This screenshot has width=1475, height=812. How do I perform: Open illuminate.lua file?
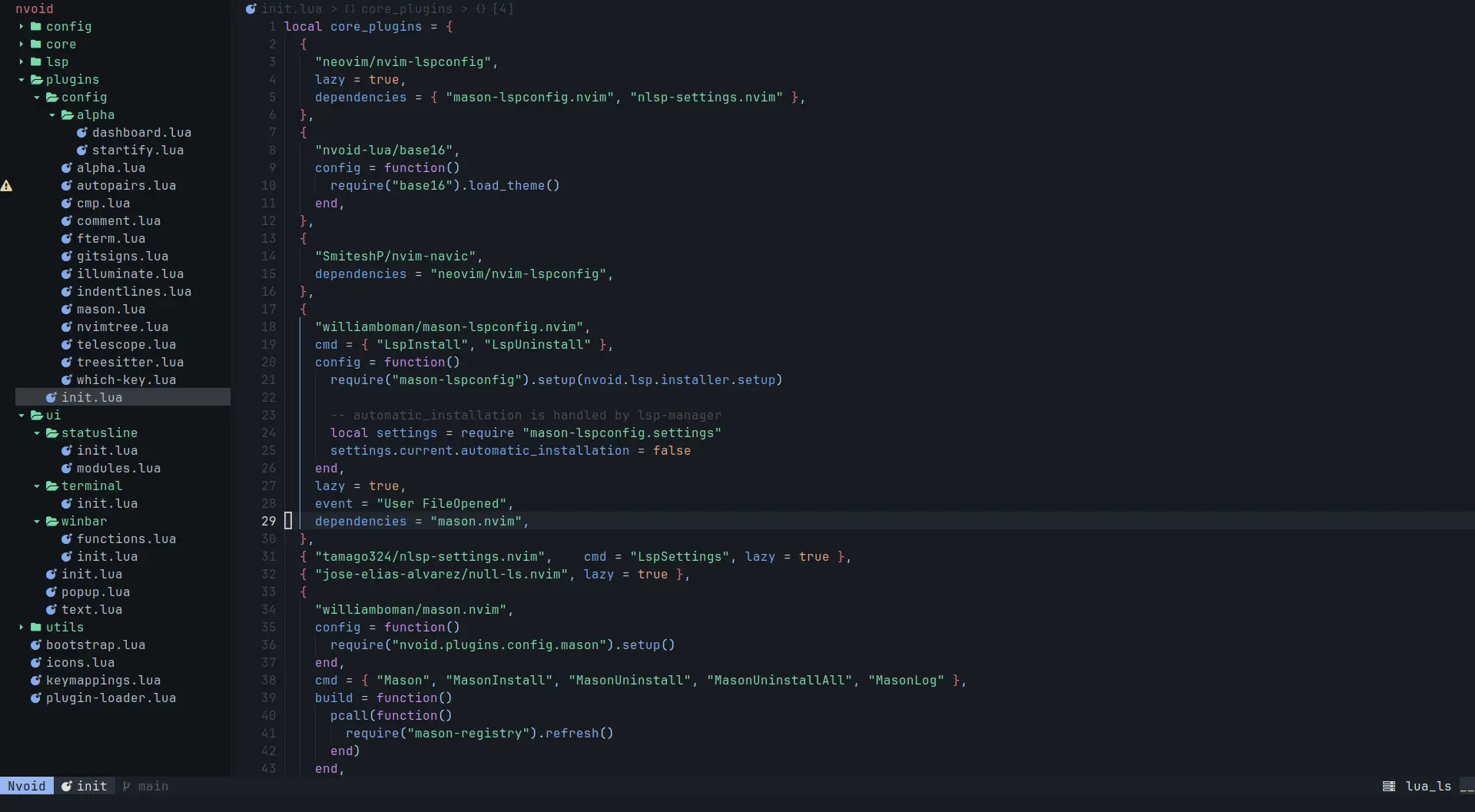pos(130,274)
